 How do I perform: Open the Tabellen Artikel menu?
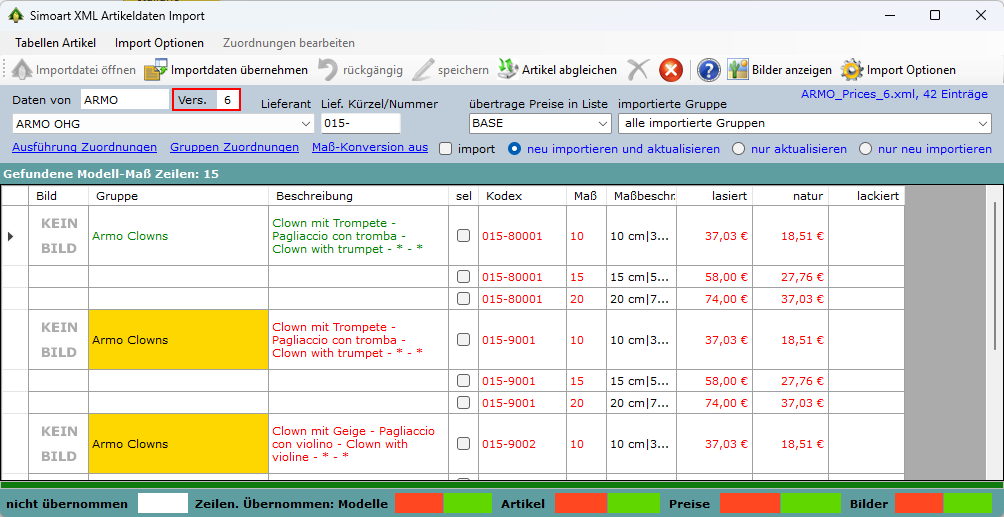click(x=55, y=43)
